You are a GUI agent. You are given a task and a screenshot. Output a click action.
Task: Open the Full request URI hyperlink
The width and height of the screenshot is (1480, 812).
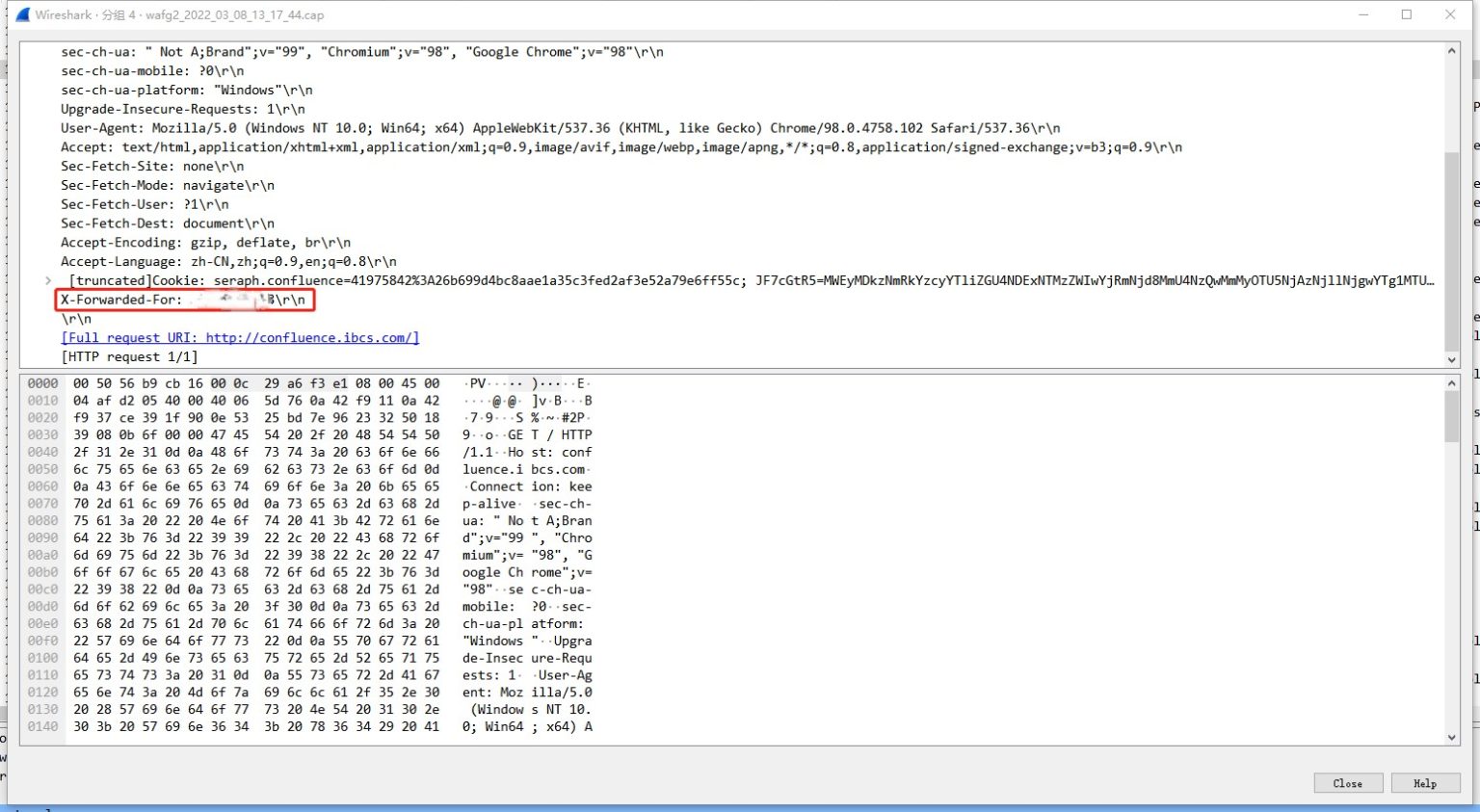(239, 337)
